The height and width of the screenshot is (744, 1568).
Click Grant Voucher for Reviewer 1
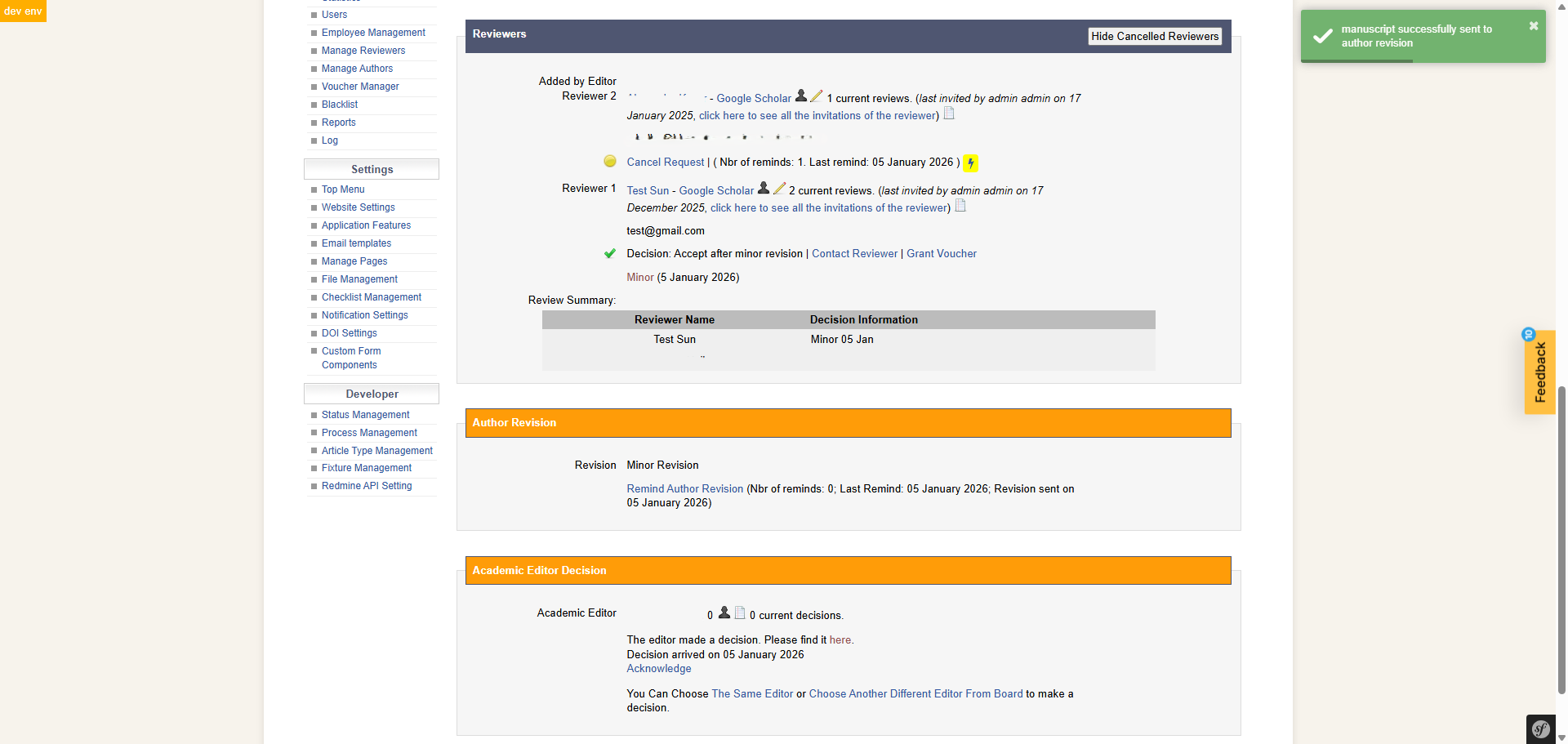pyautogui.click(x=941, y=254)
